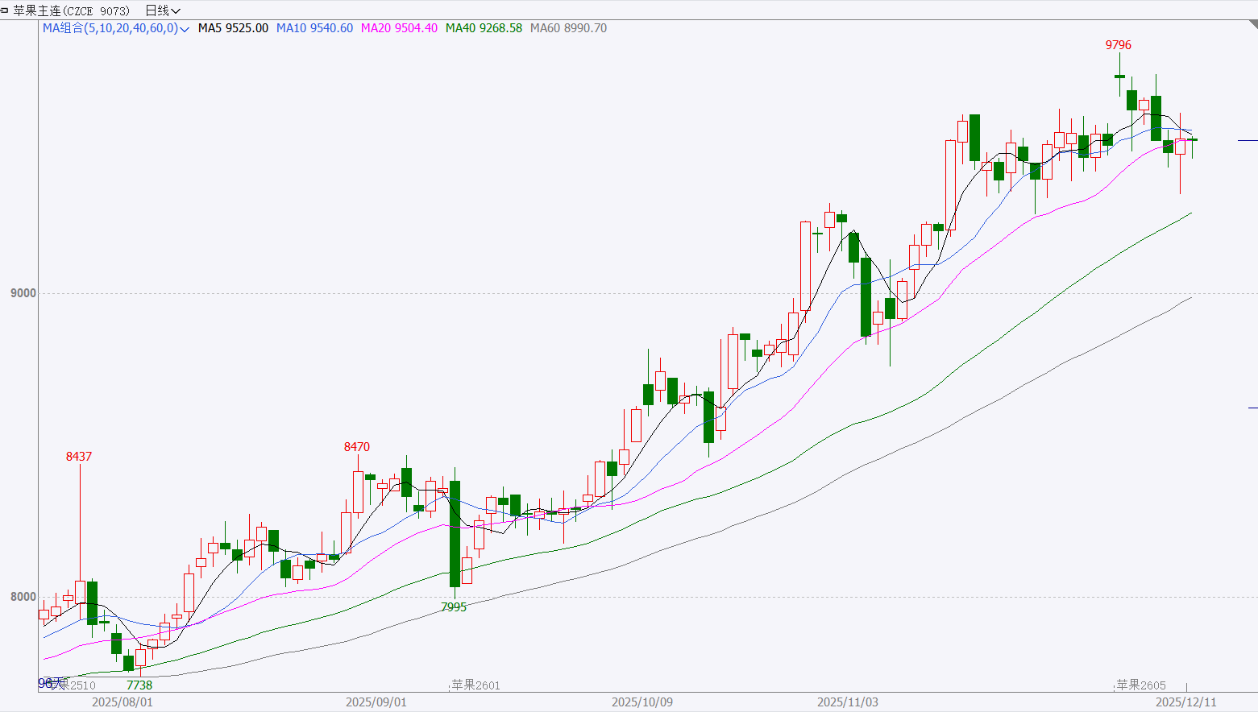The image size is (1258, 712).
Task: Select the MA5 9525.00 legend label
Action: (x=233, y=28)
